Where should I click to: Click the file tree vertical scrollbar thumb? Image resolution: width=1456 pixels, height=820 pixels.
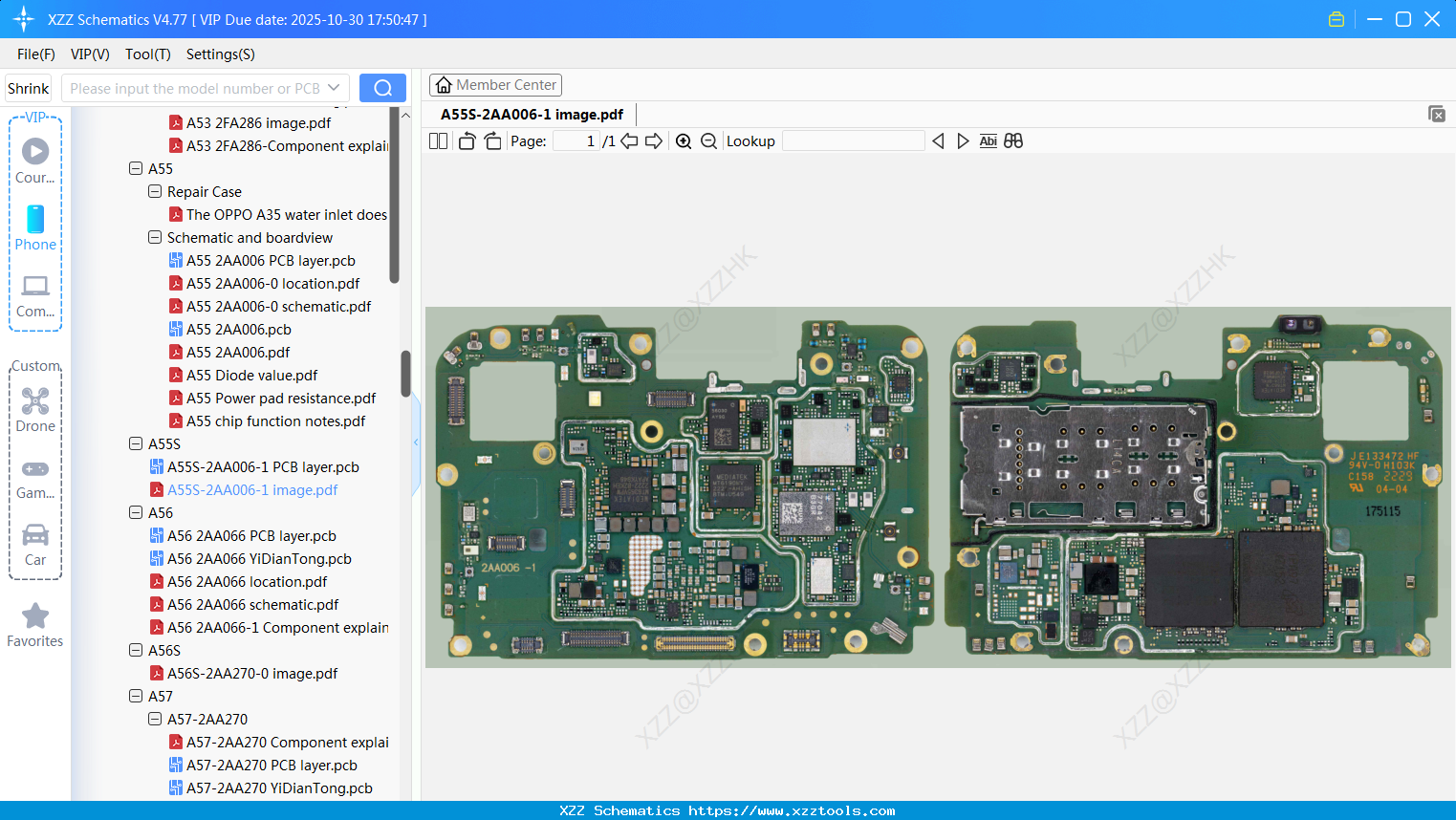point(405,374)
